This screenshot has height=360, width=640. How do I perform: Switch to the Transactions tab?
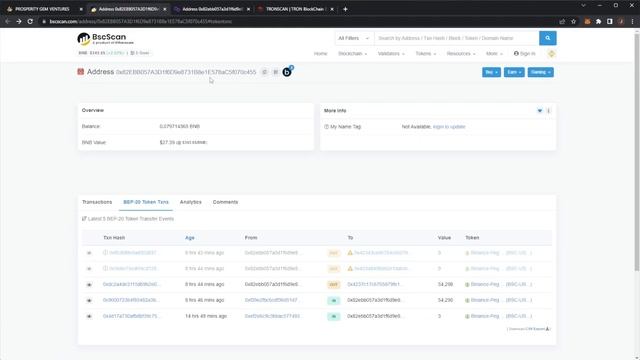pyautogui.click(x=97, y=202)
